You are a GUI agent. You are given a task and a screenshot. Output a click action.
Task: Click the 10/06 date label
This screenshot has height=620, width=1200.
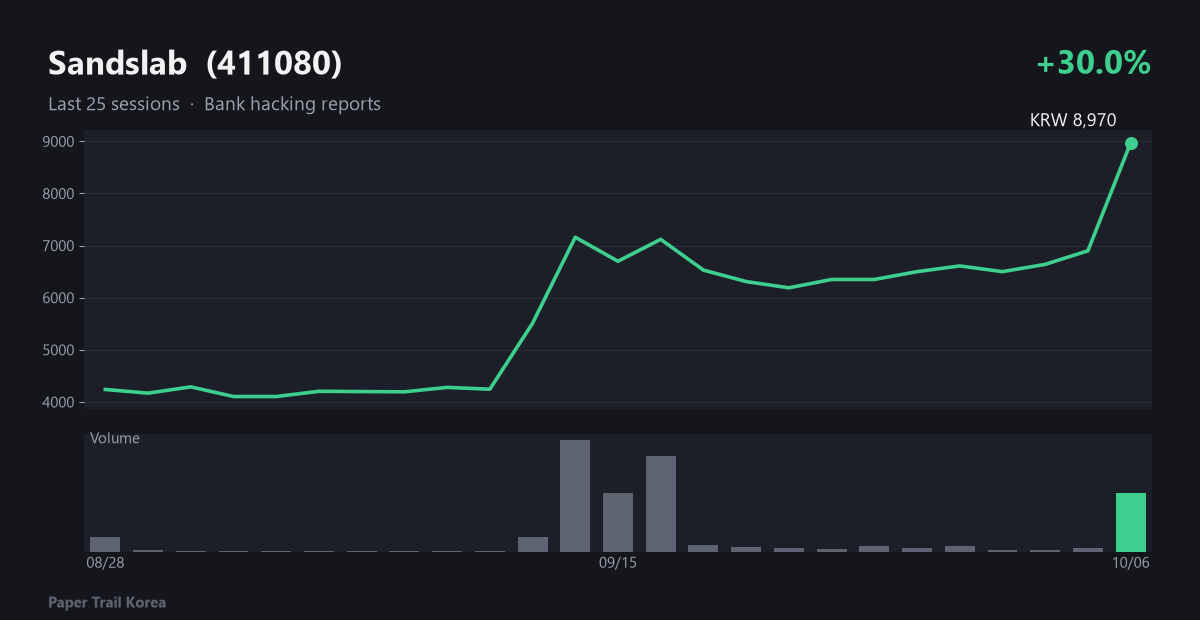(1131, 563)
